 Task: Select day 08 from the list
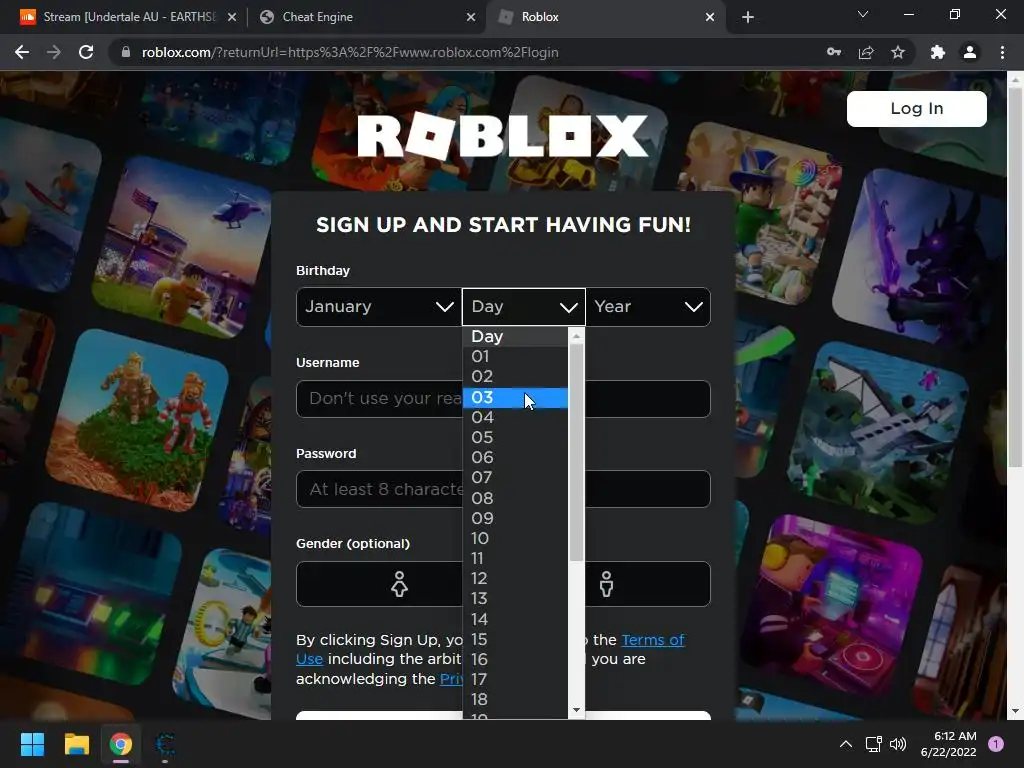click(515, 498)
